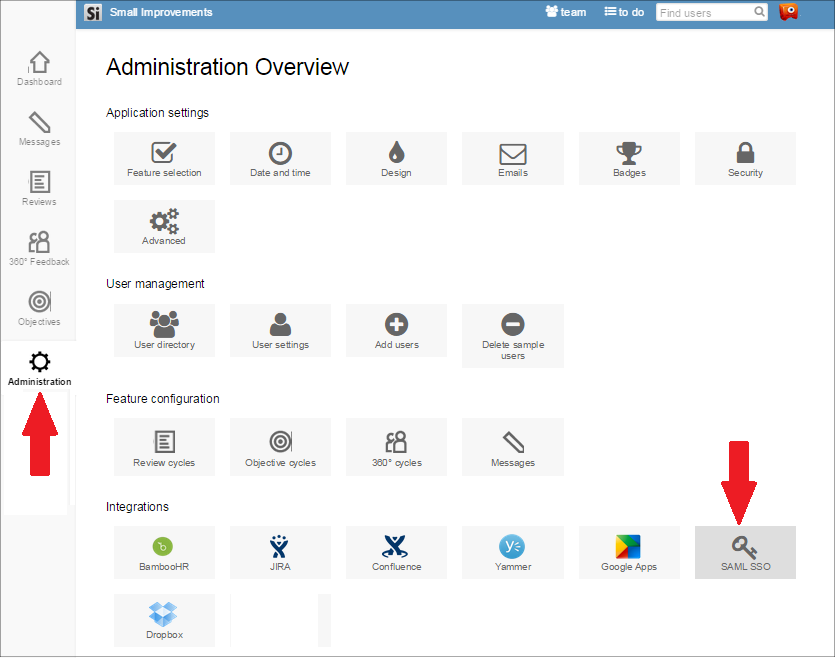
Task: Open the Date and time settings
Action: (x=280, y=159)
